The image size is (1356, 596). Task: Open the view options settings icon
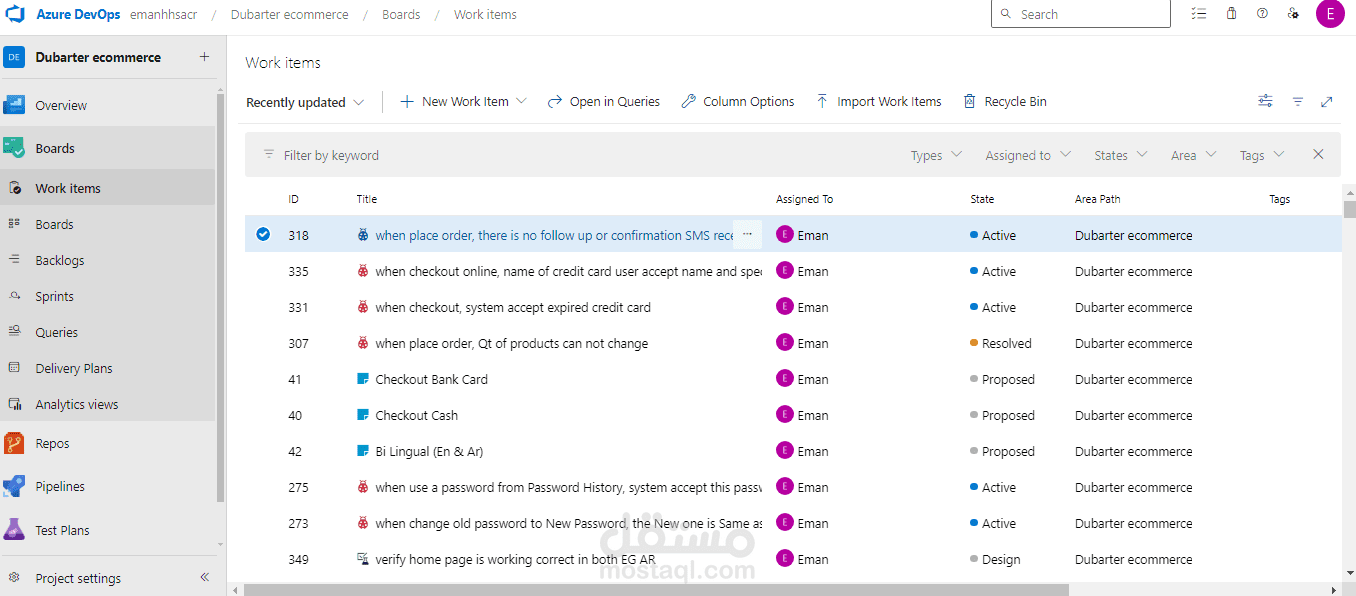click(1265, 101)
